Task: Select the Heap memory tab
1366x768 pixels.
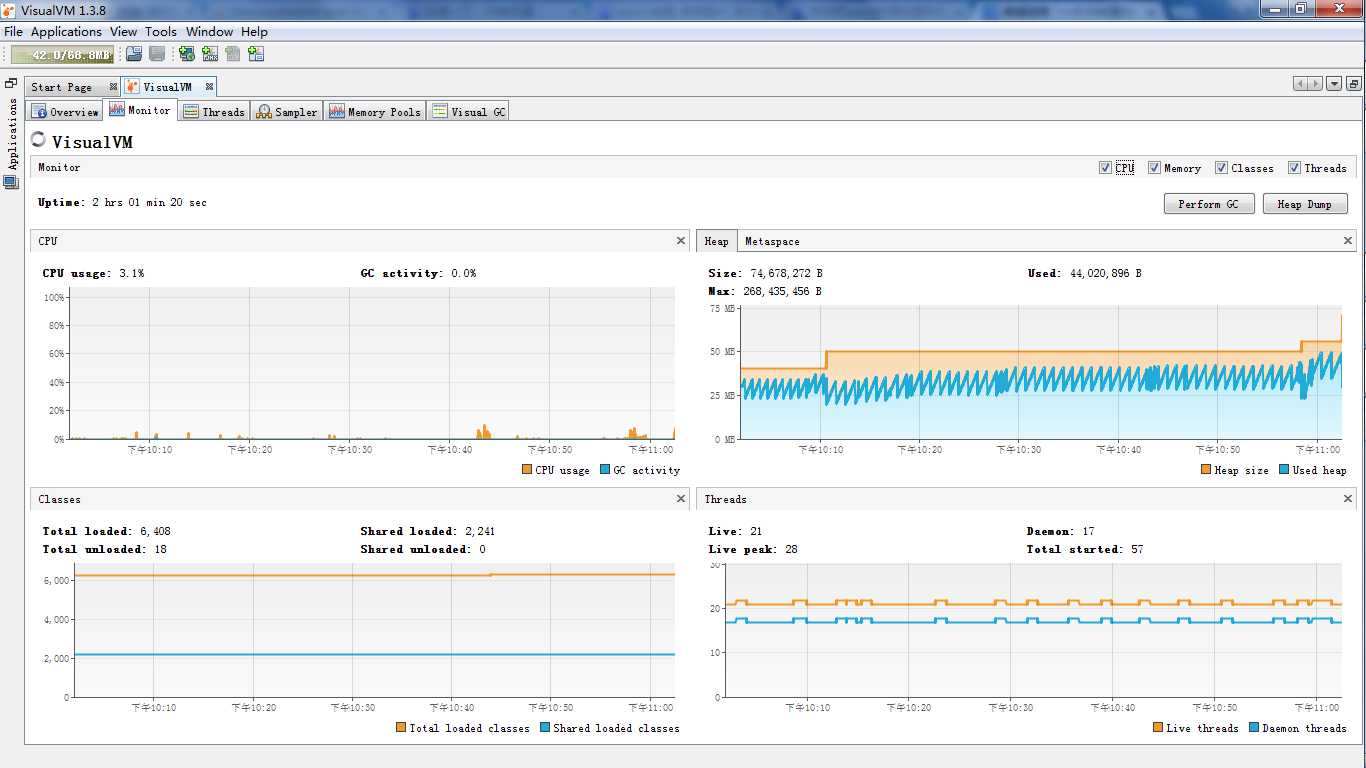Action: point(717,241)
